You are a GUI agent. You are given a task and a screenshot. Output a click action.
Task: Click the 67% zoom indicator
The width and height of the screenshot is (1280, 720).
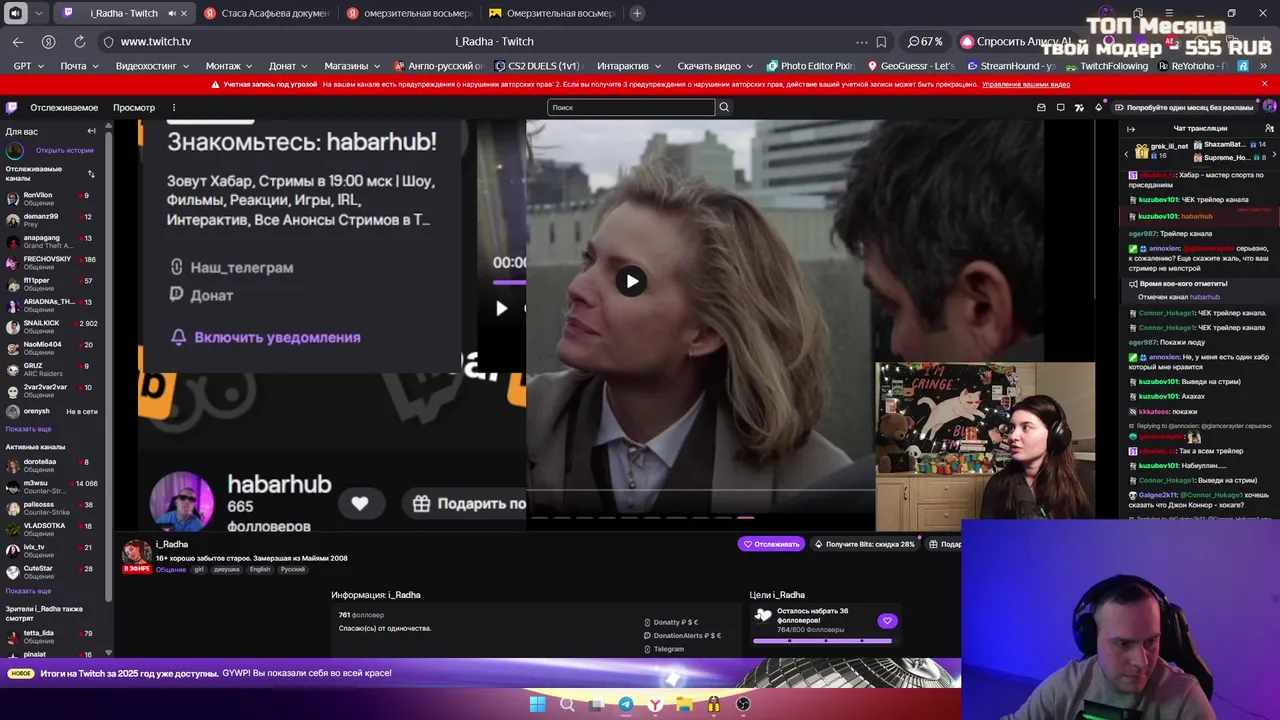tap(925, 42)
